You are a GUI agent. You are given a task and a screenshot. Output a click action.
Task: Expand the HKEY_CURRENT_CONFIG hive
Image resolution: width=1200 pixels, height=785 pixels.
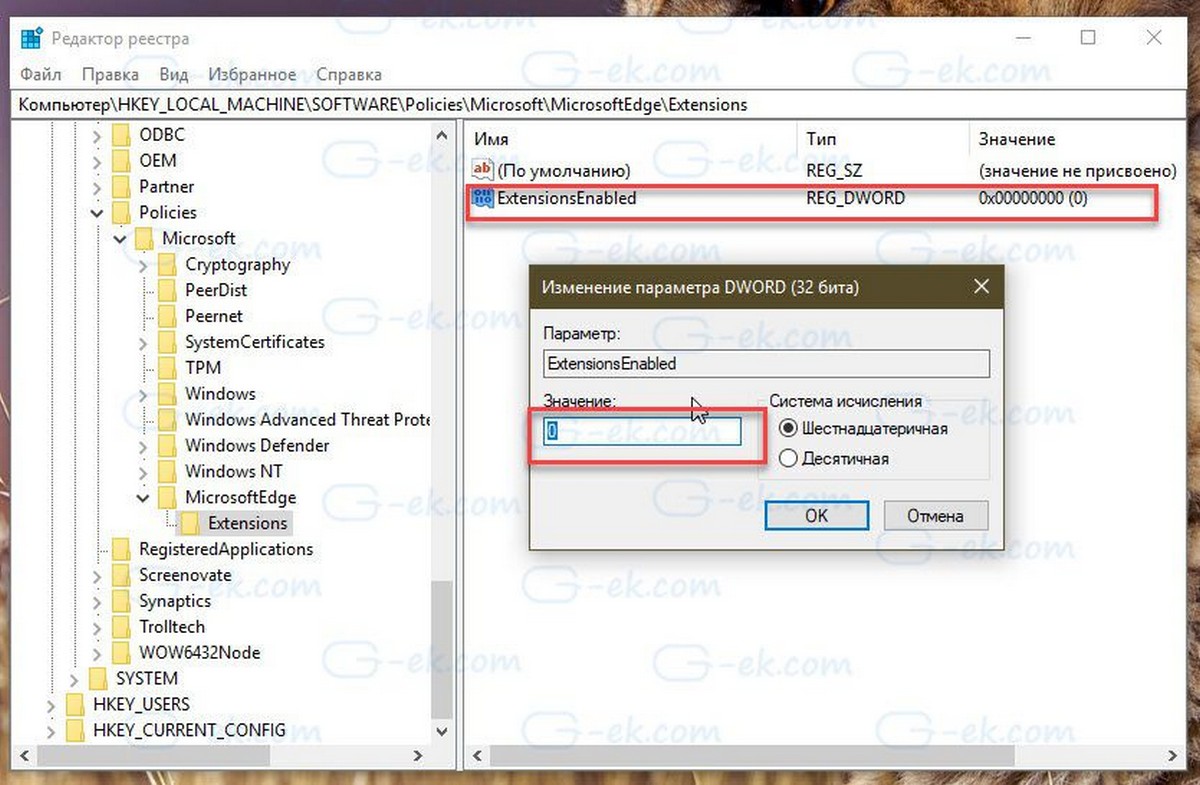(x=51, y=731)
